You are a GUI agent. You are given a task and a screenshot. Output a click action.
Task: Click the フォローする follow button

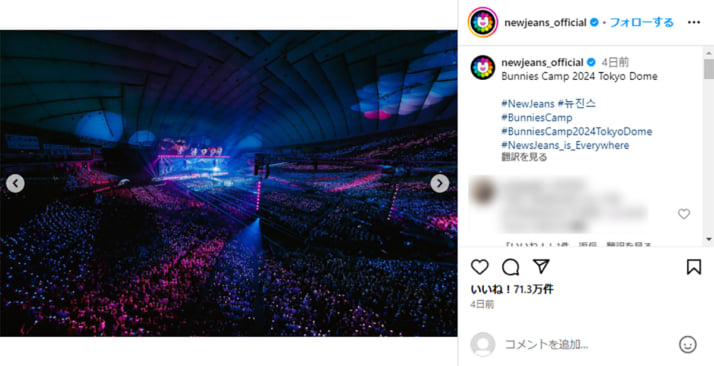pos(642,22)
